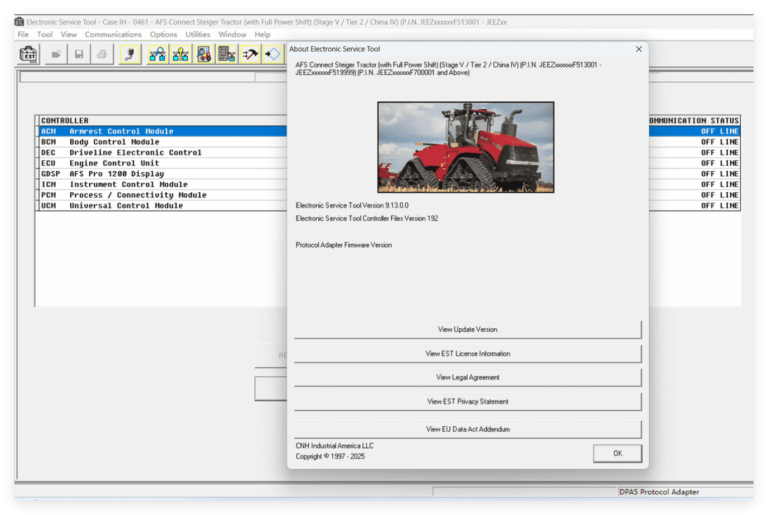
Task: Click DPA5 Protocol Adapter in status bar
Action: tap(659, 492)
